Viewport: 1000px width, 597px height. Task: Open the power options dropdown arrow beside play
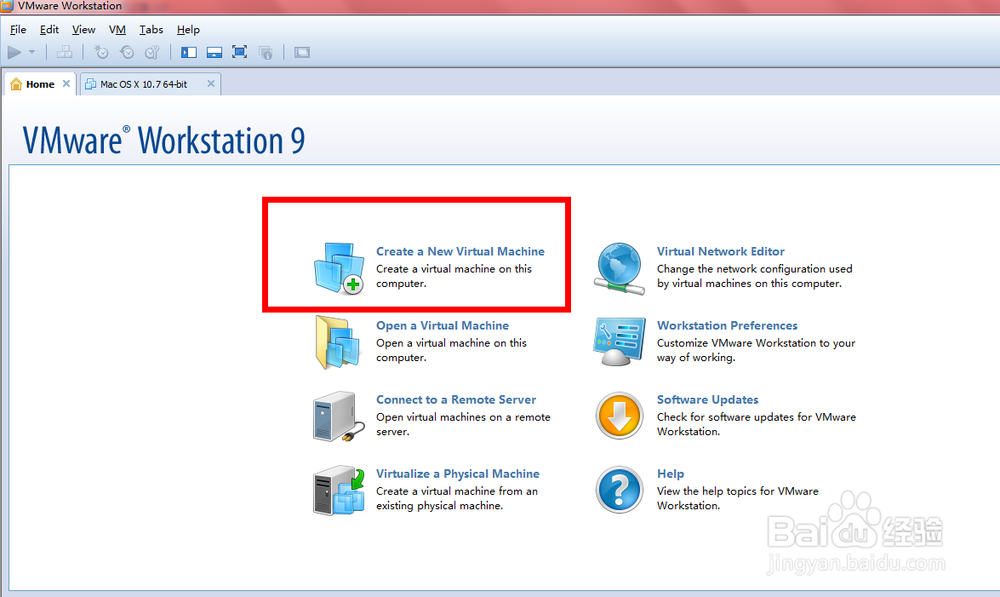[32, 52]
